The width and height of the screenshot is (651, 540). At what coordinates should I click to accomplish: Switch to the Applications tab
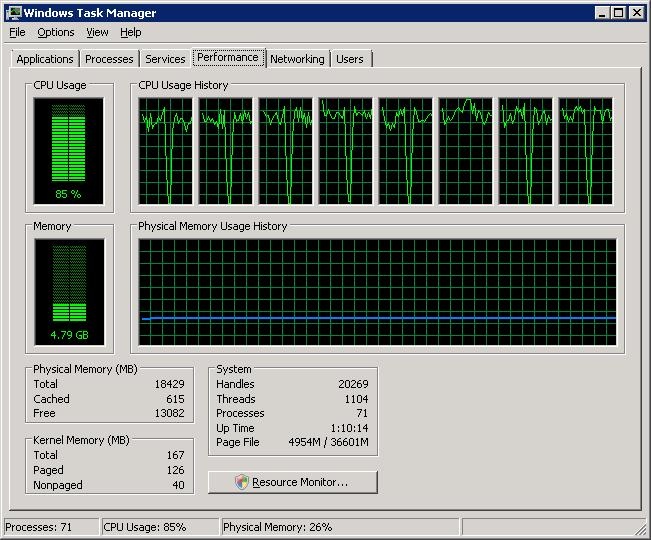pos(45,59)
